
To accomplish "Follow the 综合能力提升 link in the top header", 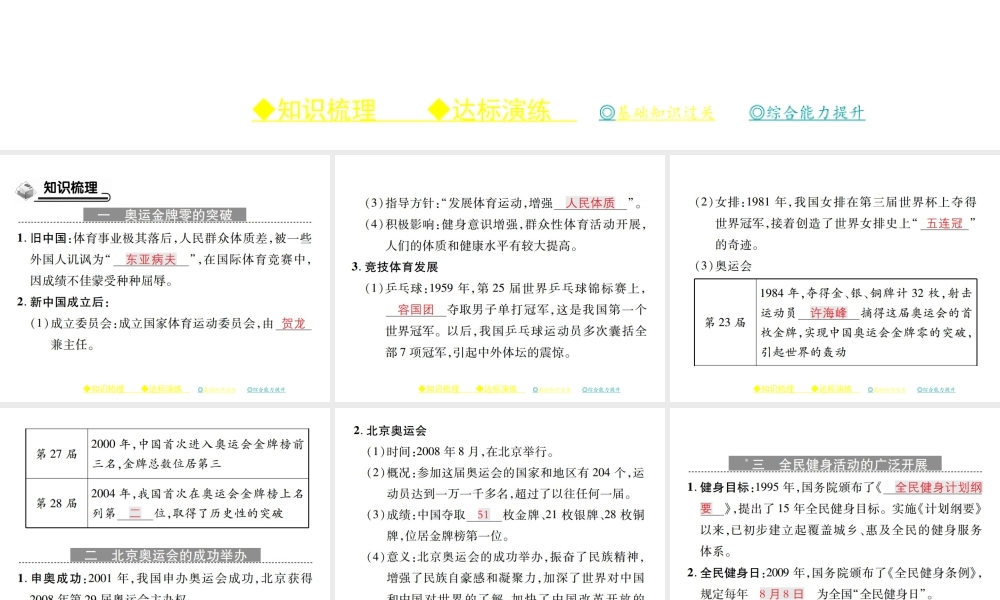I will point(807,113).
